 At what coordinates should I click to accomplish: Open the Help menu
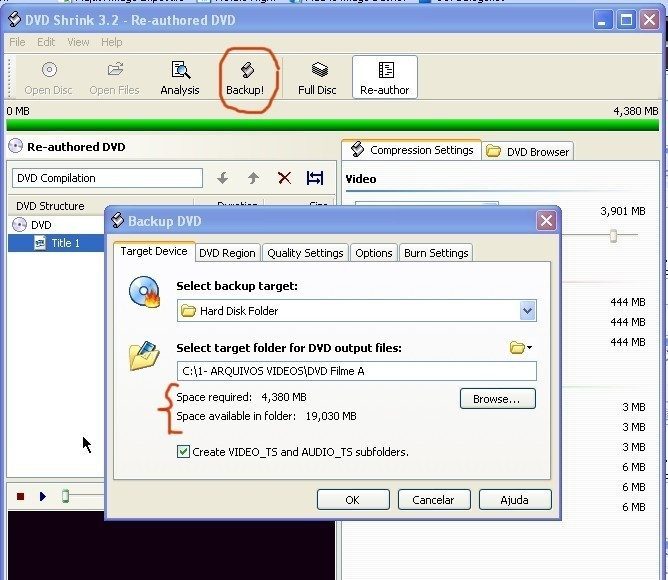112,42
